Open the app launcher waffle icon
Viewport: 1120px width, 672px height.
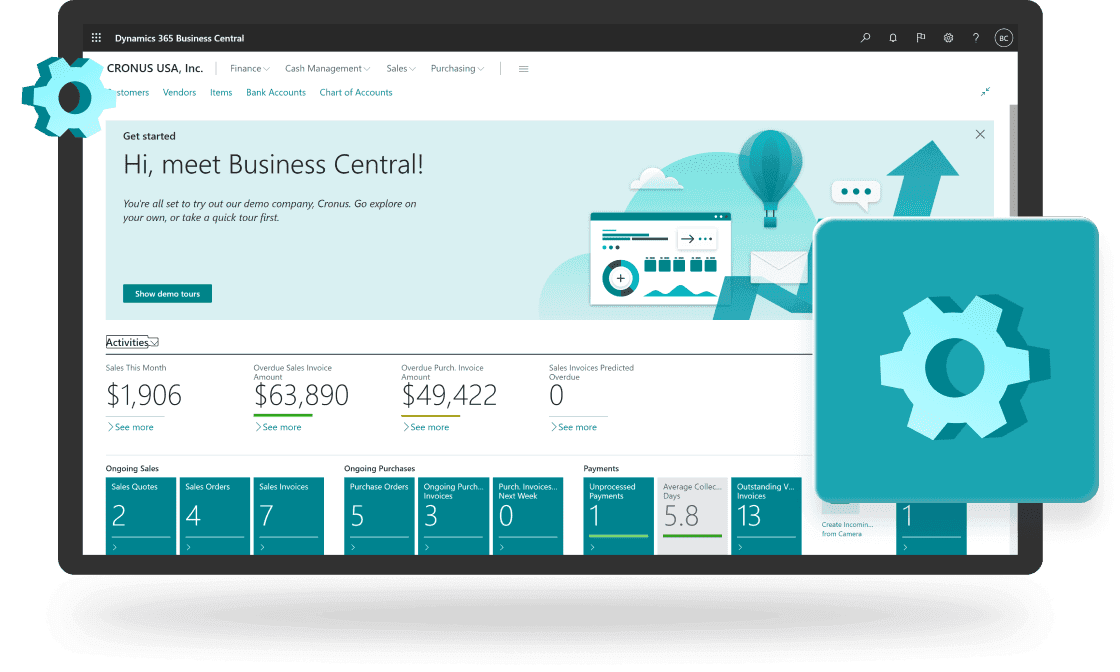tap(97, 38)
